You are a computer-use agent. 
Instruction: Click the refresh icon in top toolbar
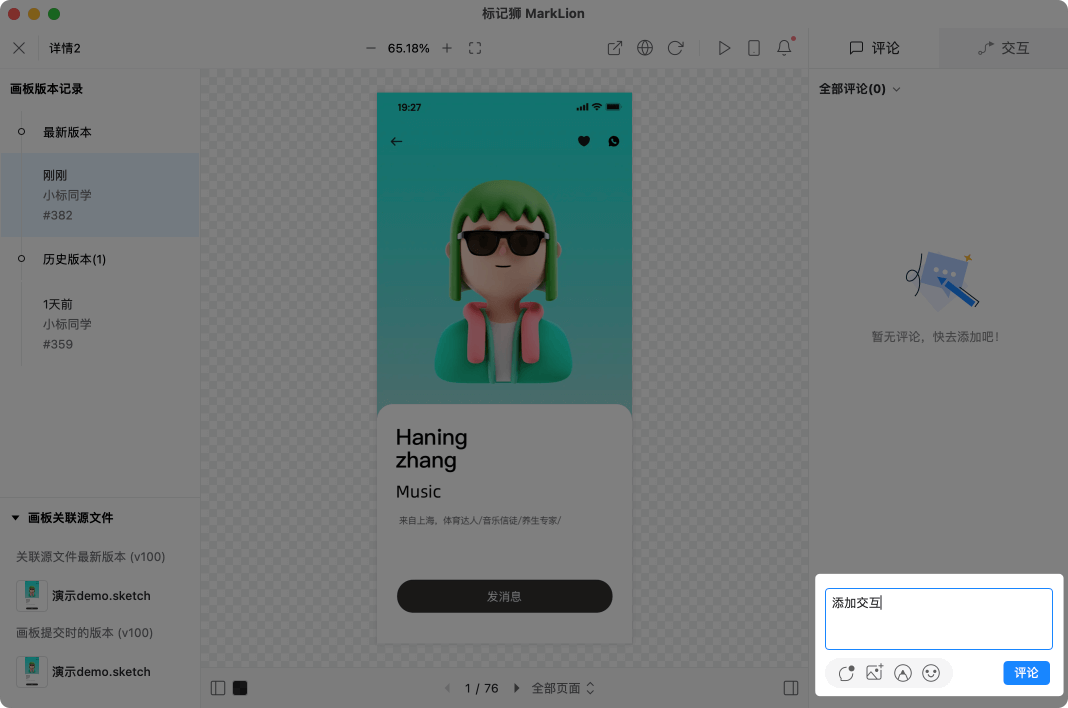coord(675,48)
